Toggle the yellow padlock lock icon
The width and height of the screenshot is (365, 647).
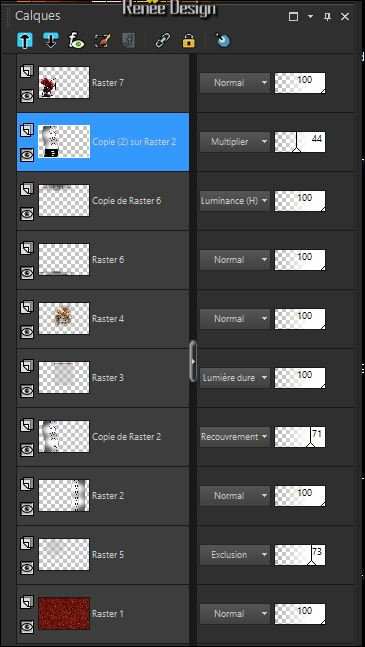188,41
